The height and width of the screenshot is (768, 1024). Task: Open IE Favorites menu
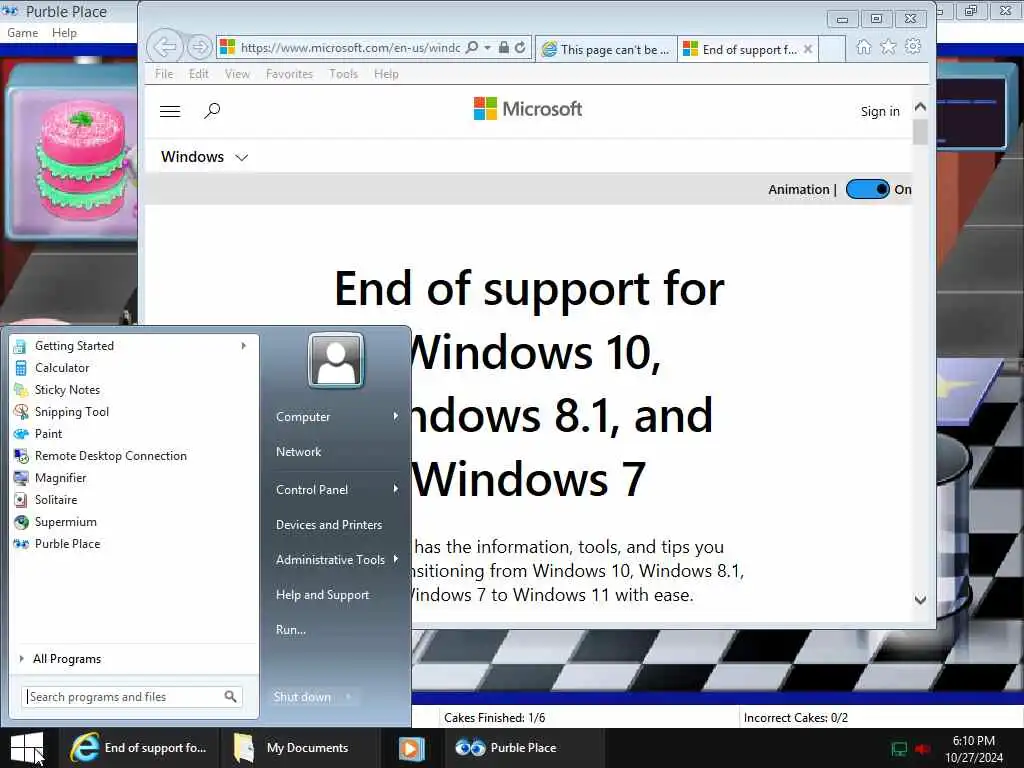(x=289, y=74)
